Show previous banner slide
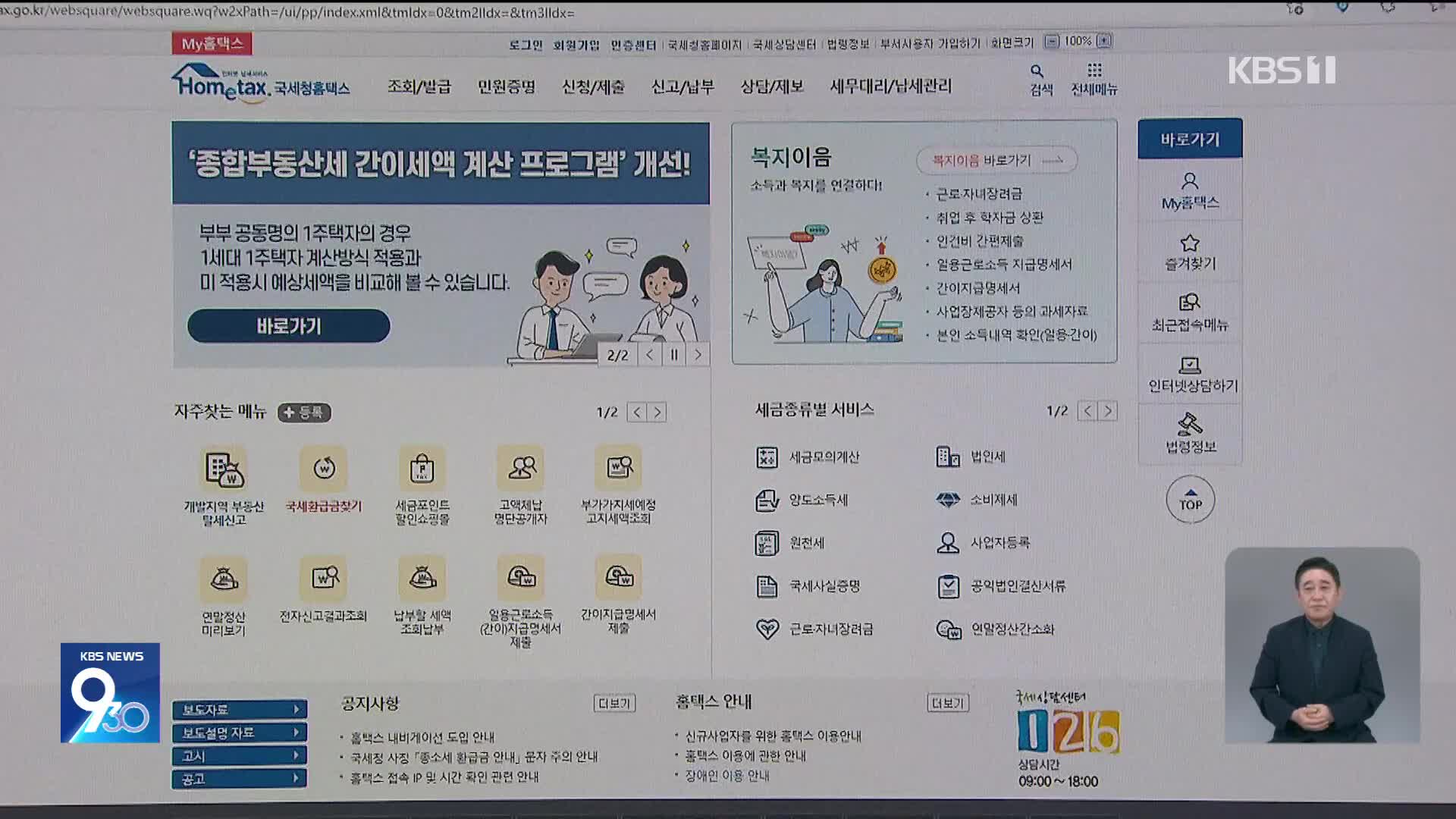This screenshot has height=819, width=1456. [x=650, y=355]
